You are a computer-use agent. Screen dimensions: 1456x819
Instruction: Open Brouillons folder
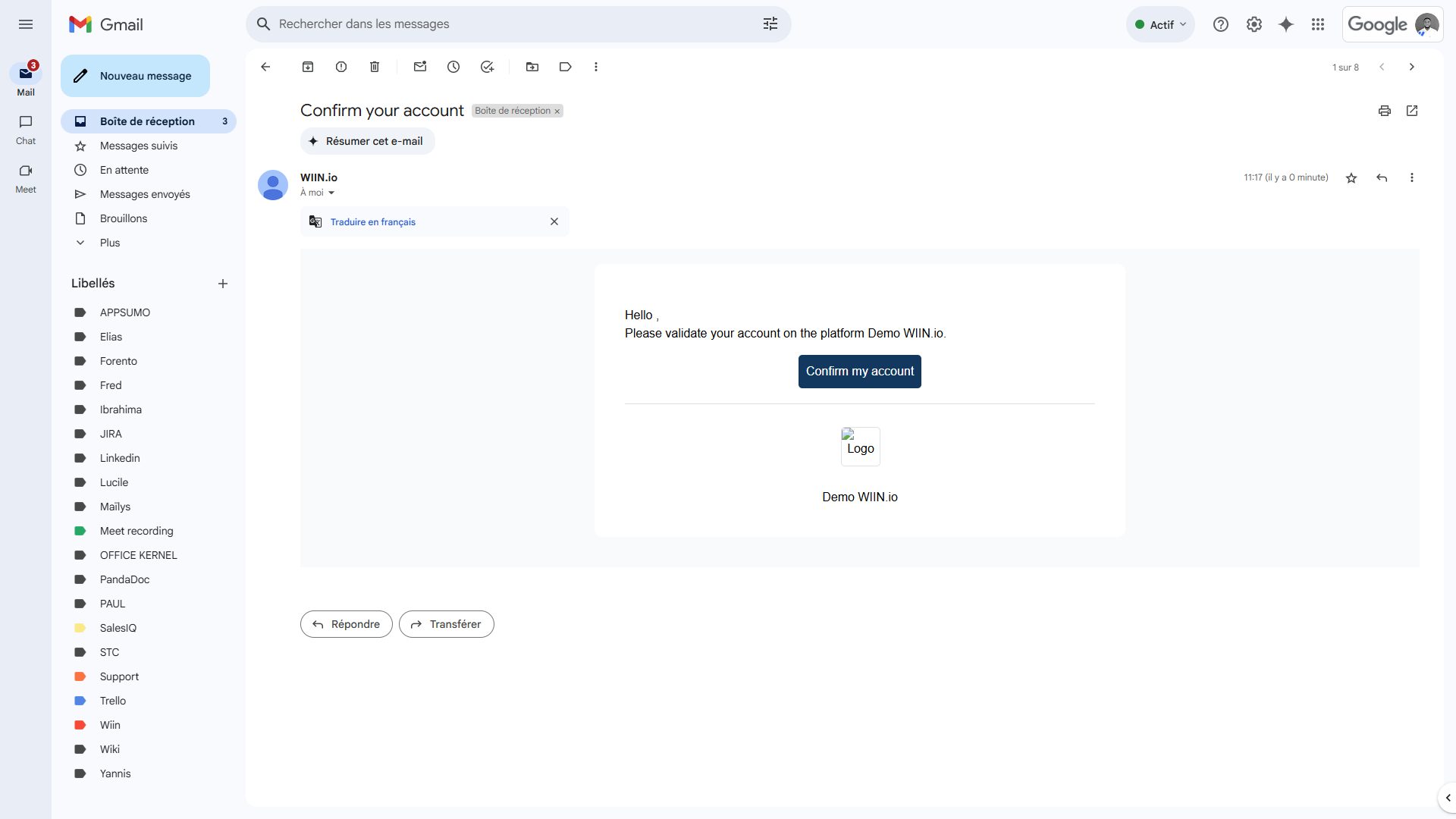(x=149, y=218)
